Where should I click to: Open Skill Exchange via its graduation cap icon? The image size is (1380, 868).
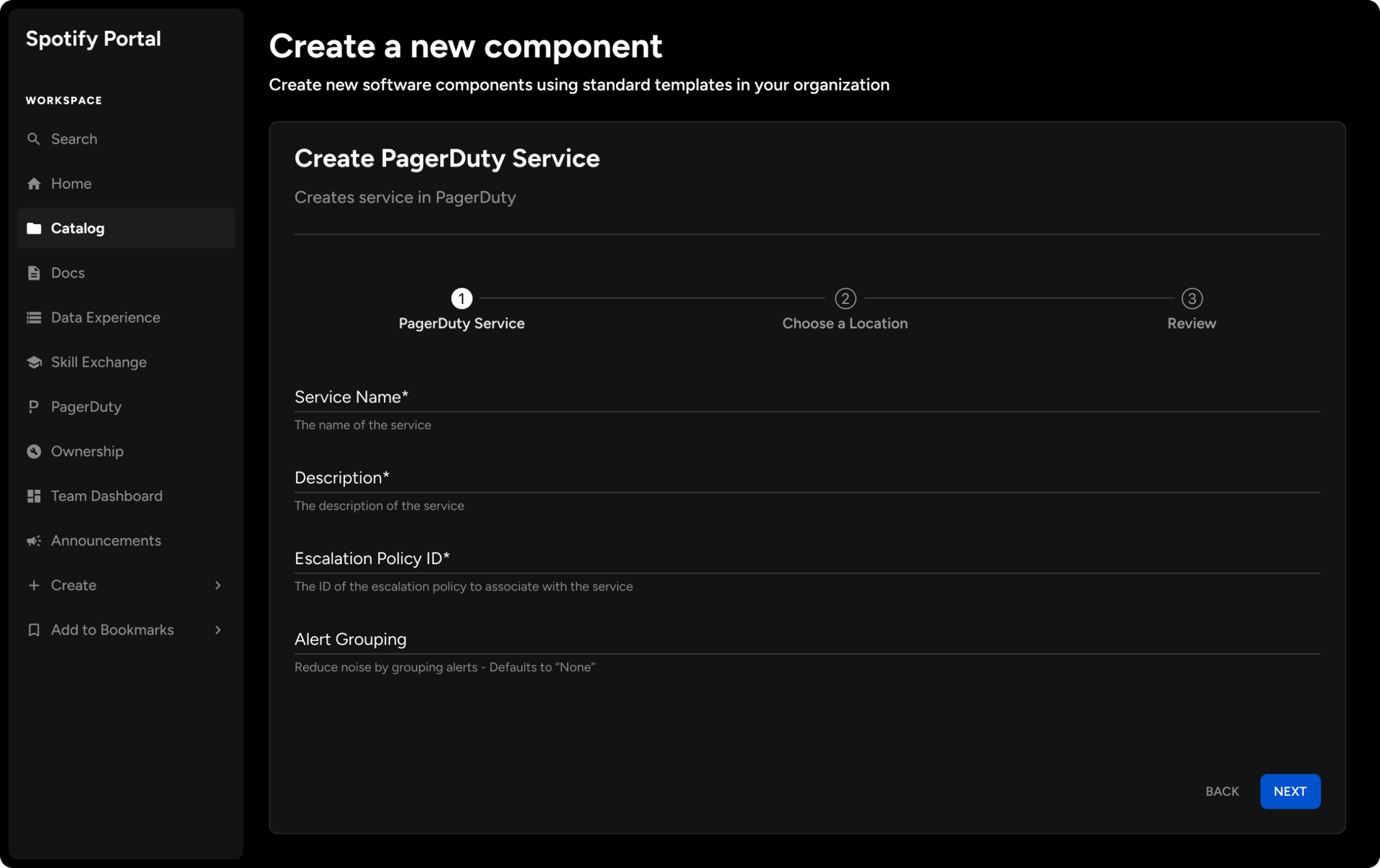click(x=34, y=361)
